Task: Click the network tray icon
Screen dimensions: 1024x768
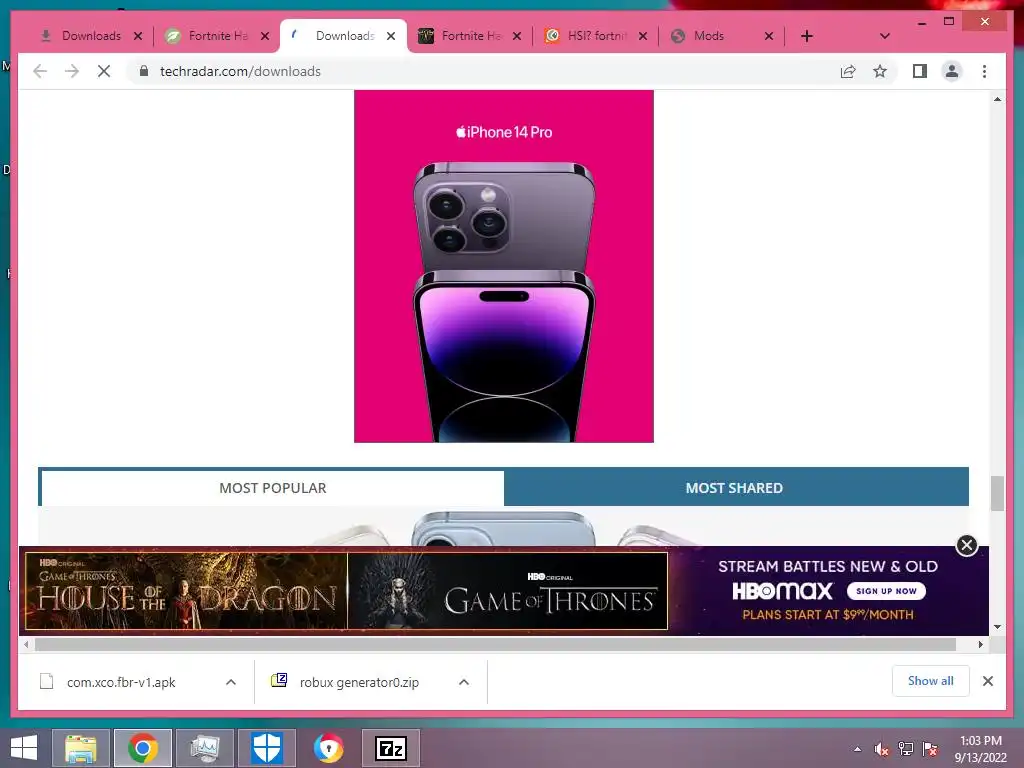Action: (x=906, y=749)
